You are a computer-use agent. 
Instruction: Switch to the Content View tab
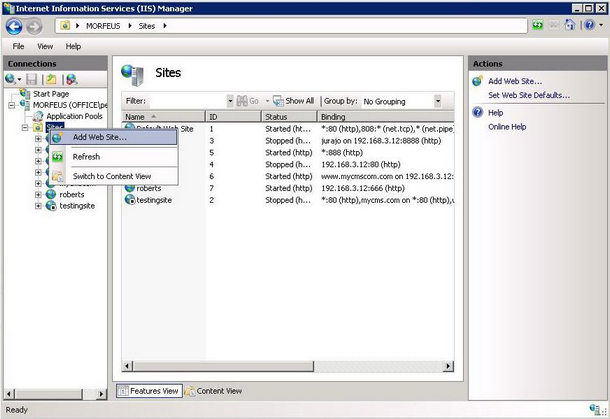[214, 391]
